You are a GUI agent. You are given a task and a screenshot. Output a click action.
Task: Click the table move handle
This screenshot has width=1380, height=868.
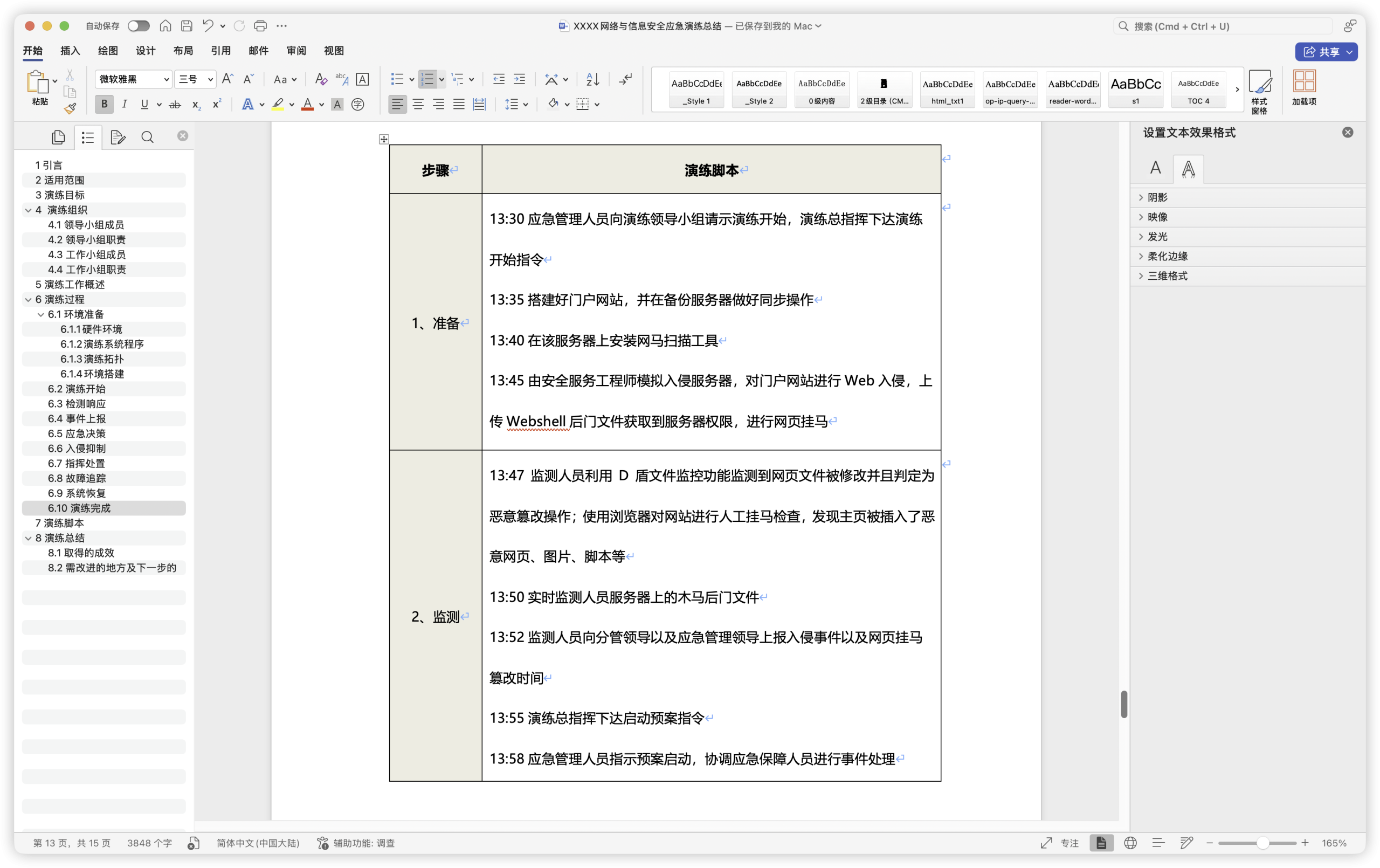pos(383,139)
